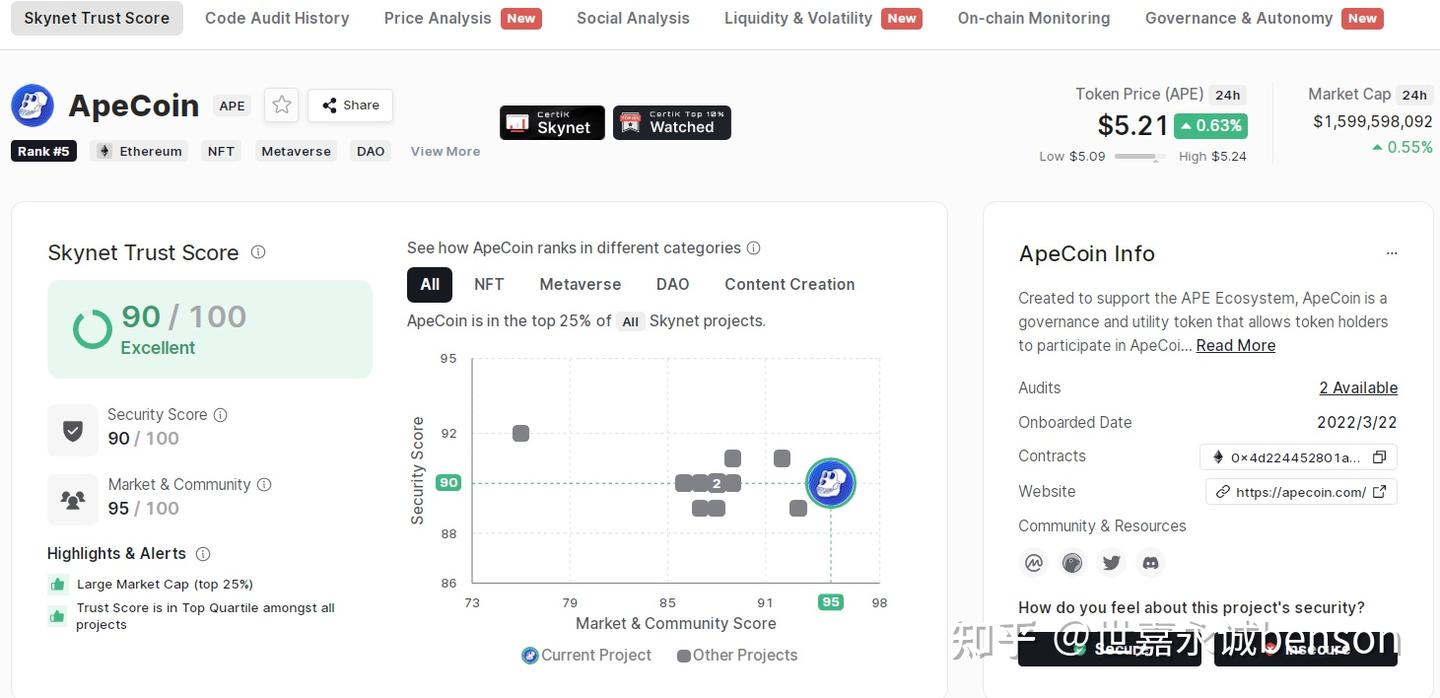Open the CoinMarketCap community link icon
The width and height of the screenshot is (1440, 698).
click(x=1034, y=563)
